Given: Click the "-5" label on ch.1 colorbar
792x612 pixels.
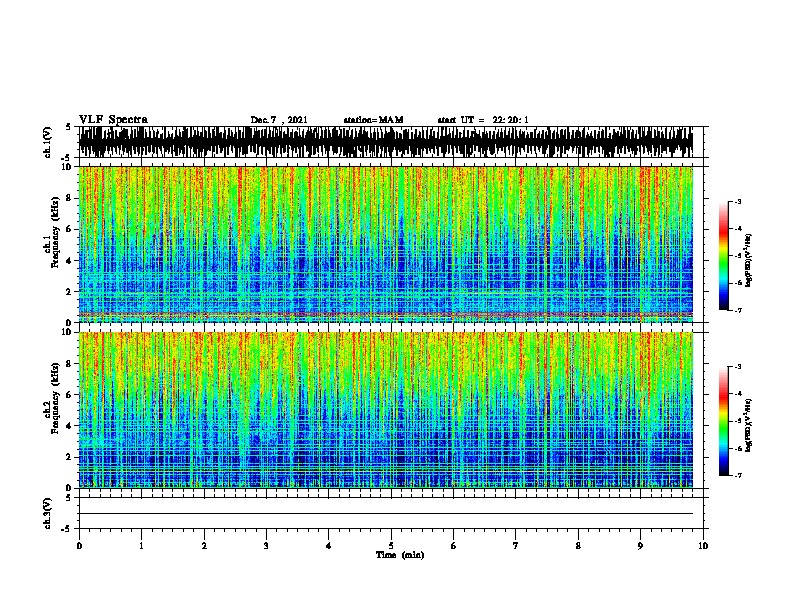Looking at the screenshot, I should (x=737, y=256).
